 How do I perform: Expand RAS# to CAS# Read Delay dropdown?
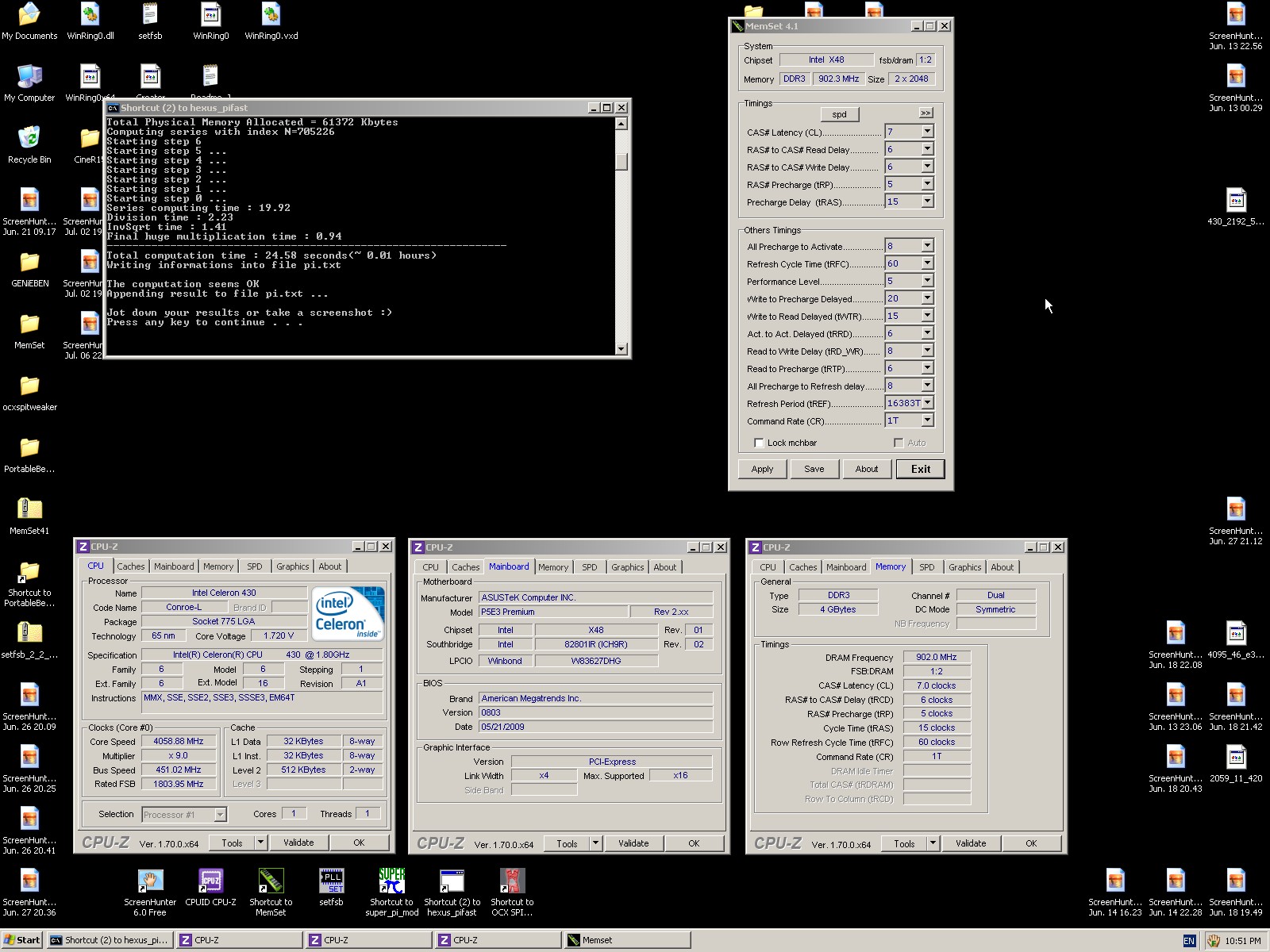tap(927, 149)
